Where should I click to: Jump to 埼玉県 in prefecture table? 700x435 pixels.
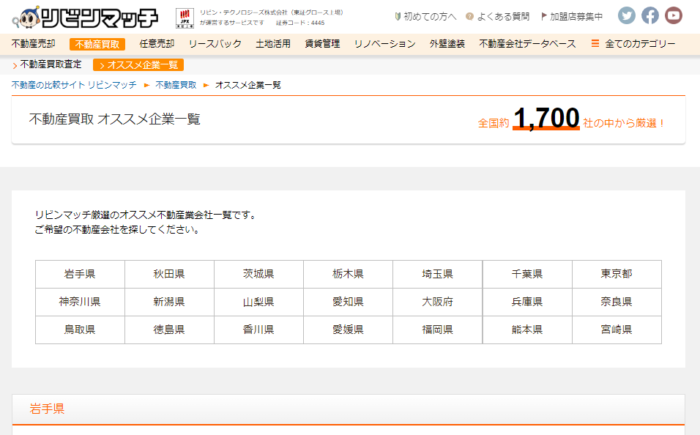tap(438, 274)
